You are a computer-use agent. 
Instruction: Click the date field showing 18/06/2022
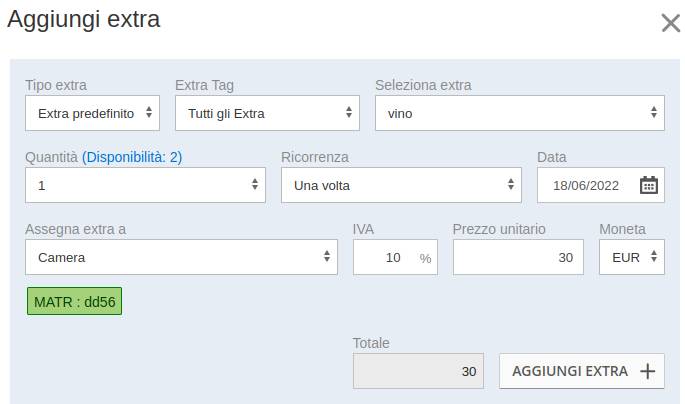point(601,185)
